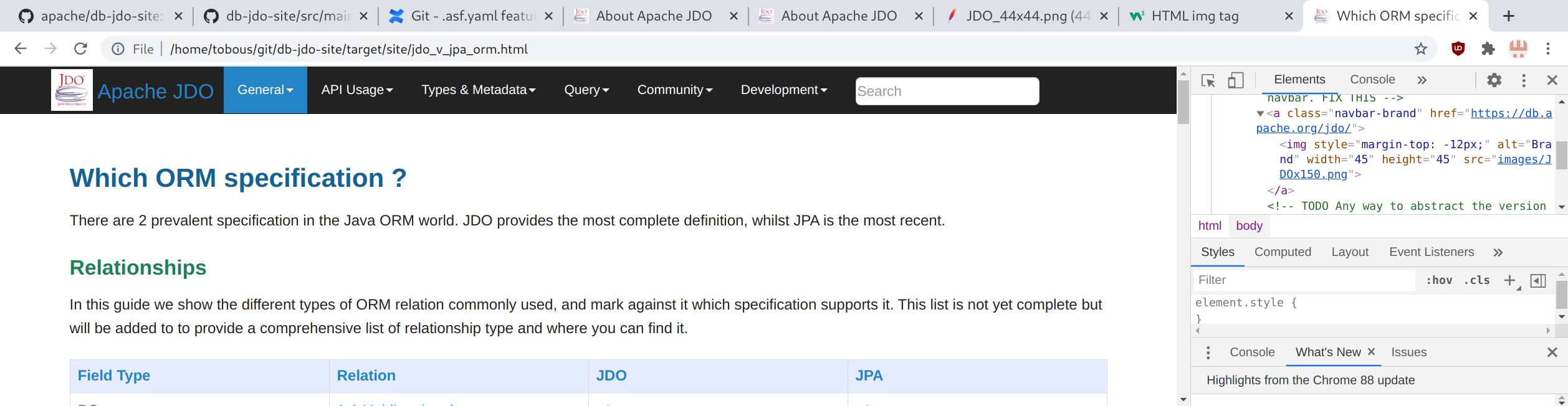
Task: Click the site info icon beside File
Action: [118, 49]
